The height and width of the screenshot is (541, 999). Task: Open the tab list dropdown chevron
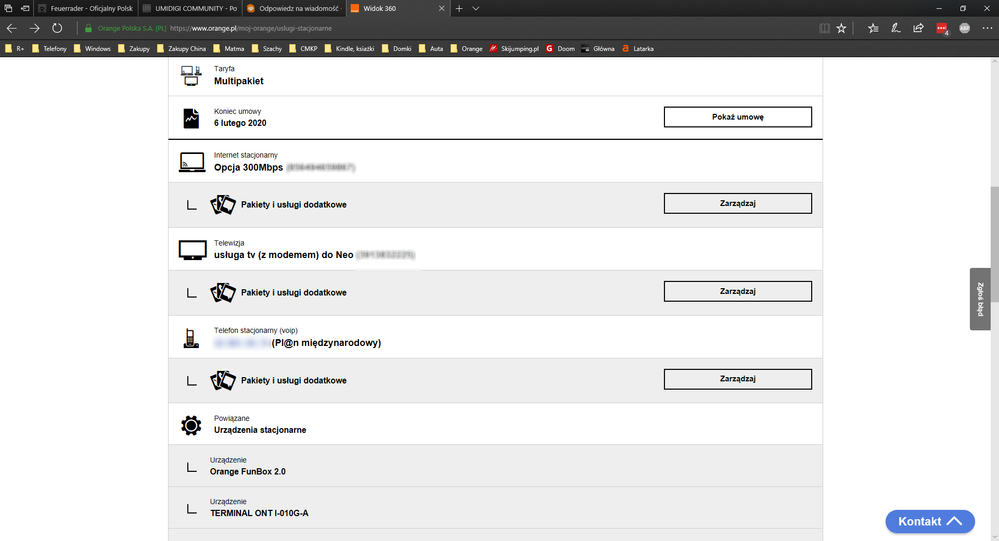click(477, 8)
